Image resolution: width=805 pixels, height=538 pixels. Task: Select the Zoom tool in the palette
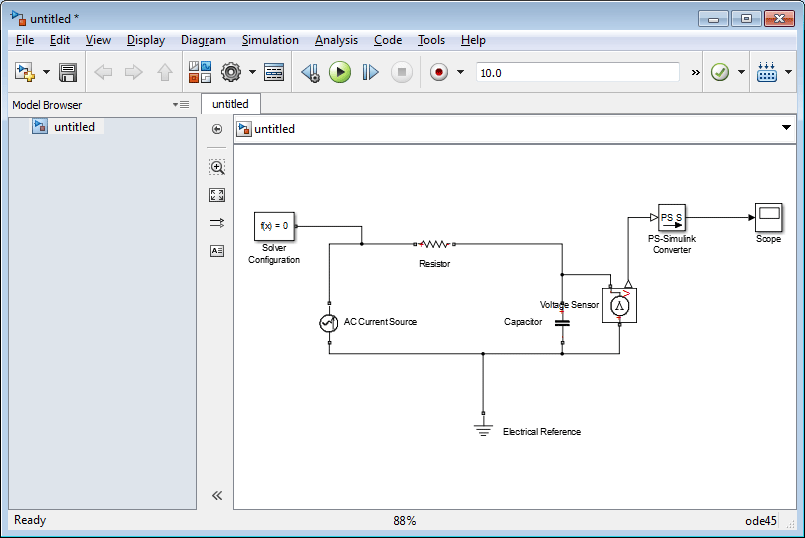pos(217,167)
